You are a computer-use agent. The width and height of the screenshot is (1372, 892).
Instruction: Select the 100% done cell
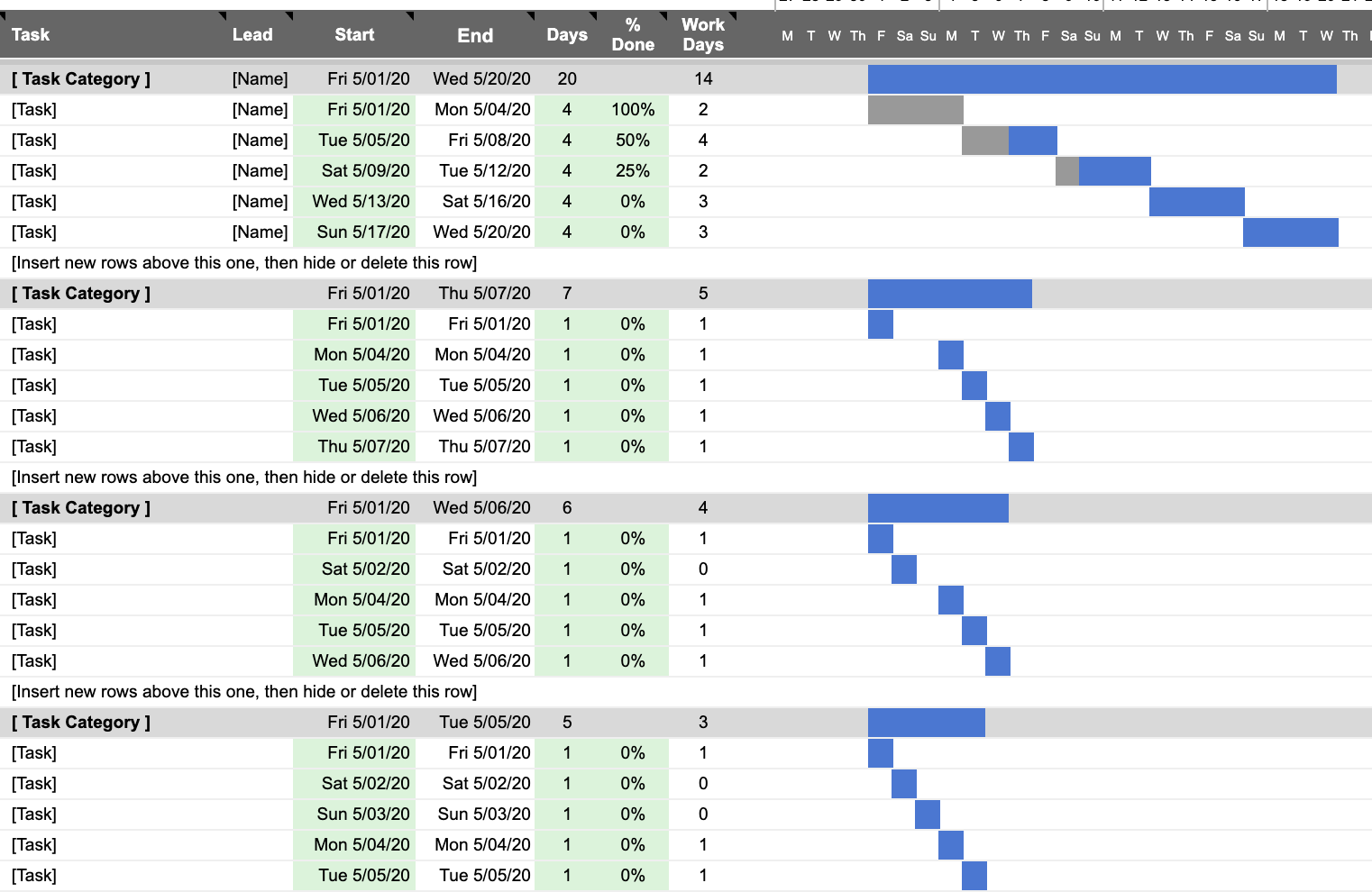pos(633,110)
